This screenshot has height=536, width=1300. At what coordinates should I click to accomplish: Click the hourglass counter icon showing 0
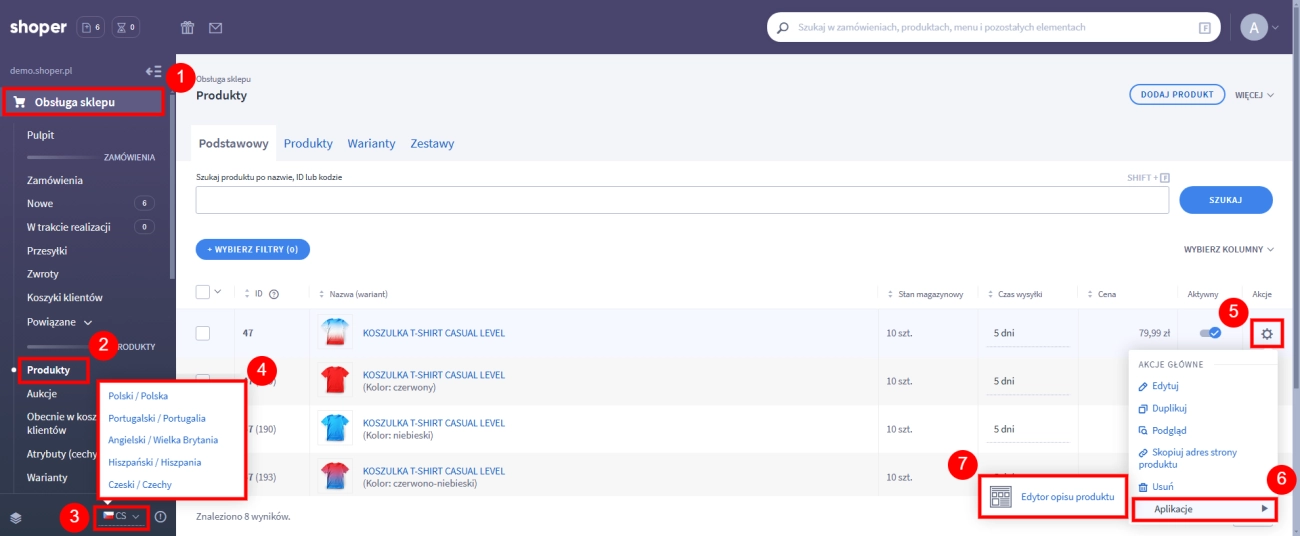click(x=126, y=27)
